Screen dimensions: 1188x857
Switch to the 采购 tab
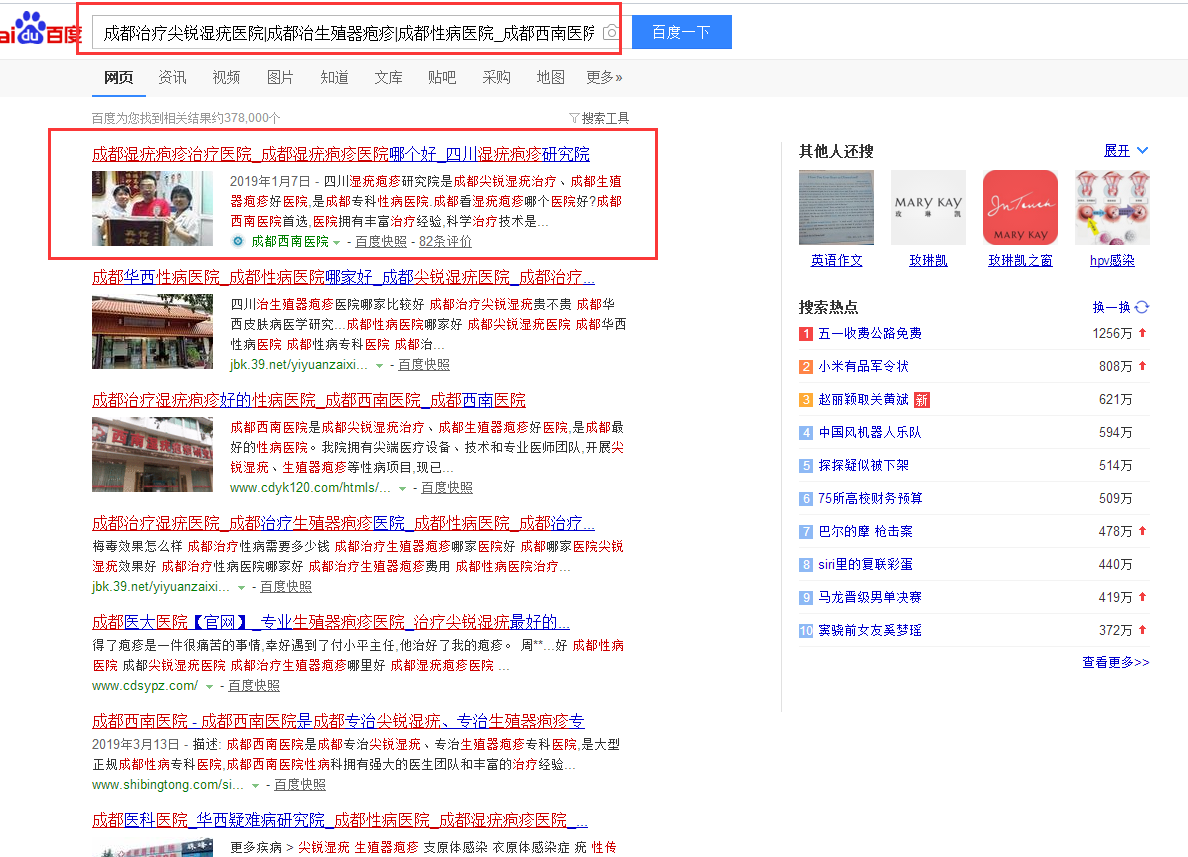pyautogui.click(x=496, y=77)
